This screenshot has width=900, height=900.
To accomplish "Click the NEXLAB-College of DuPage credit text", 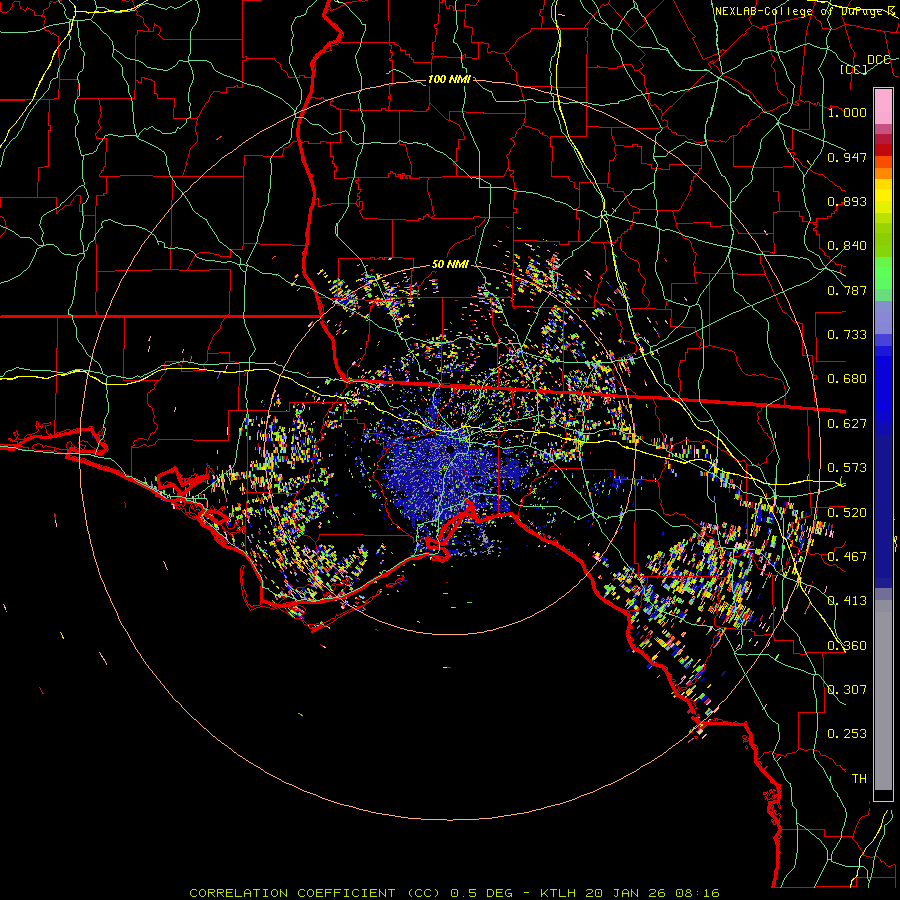I will [x=805, y=11].
